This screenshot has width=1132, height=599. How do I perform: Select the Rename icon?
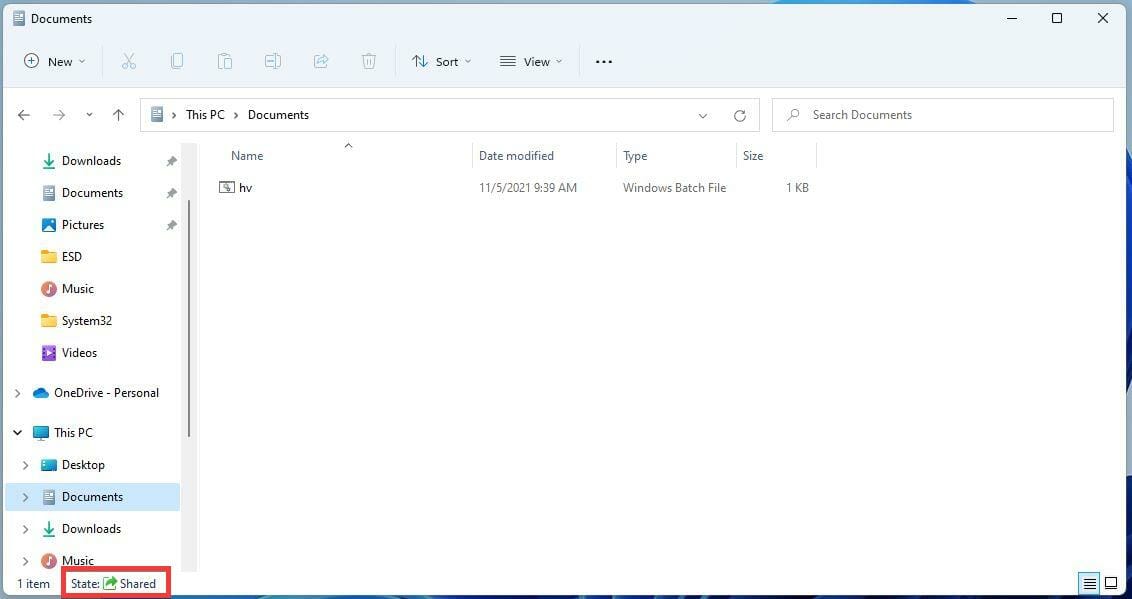(x=273, y=61)
